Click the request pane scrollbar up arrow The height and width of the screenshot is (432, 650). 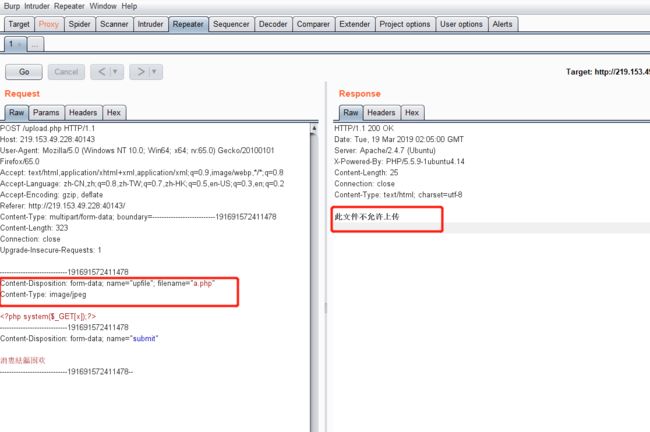(x=314, y=128)
